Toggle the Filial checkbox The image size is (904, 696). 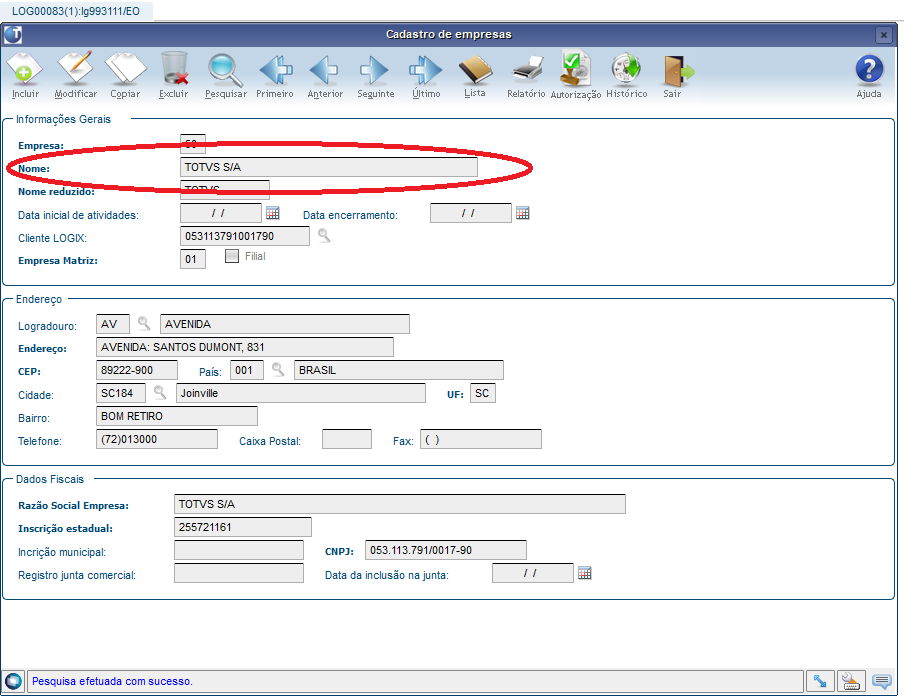point(232,256)
